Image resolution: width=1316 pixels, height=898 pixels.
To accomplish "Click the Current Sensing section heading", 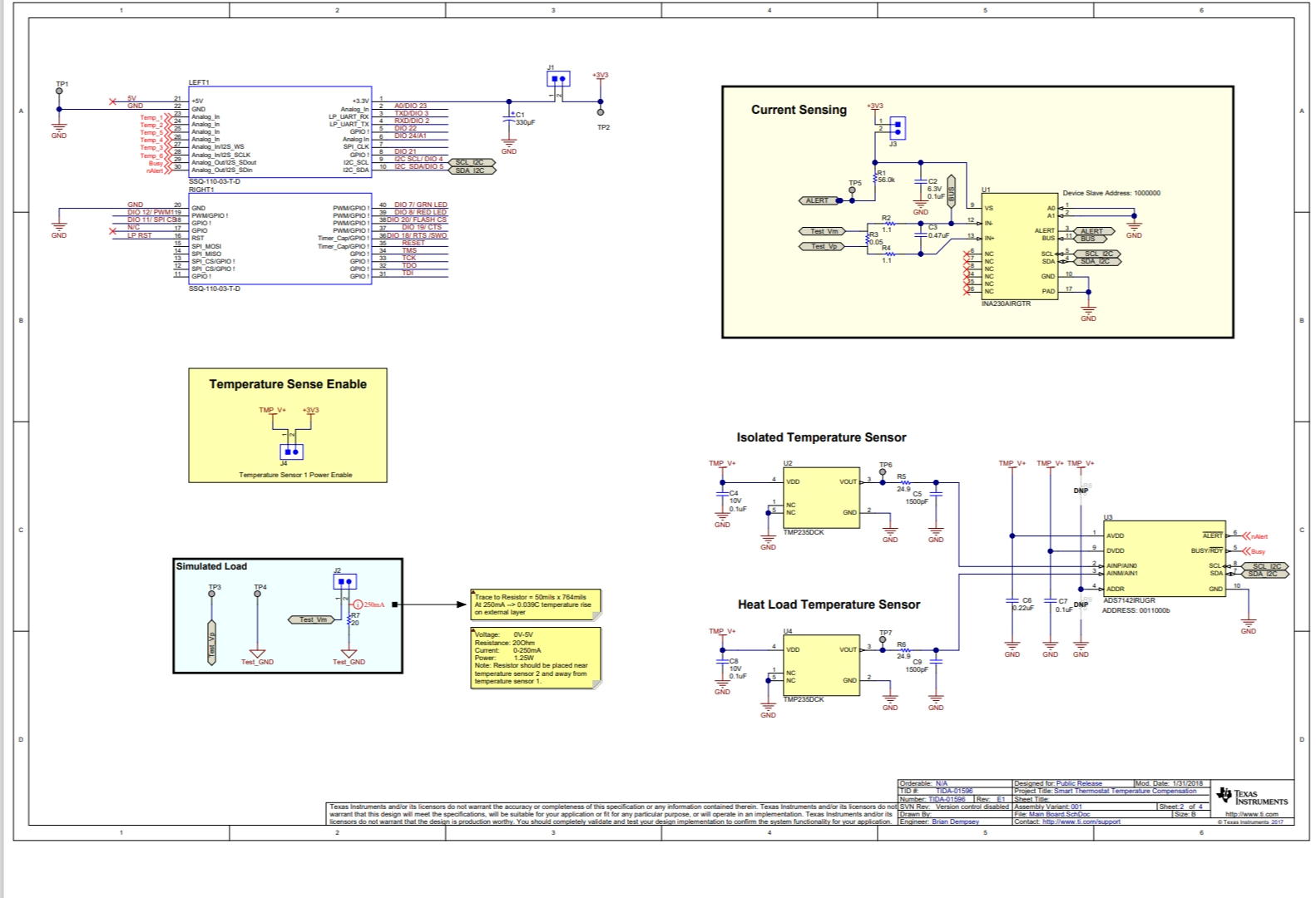I will [x=799, y=110].
